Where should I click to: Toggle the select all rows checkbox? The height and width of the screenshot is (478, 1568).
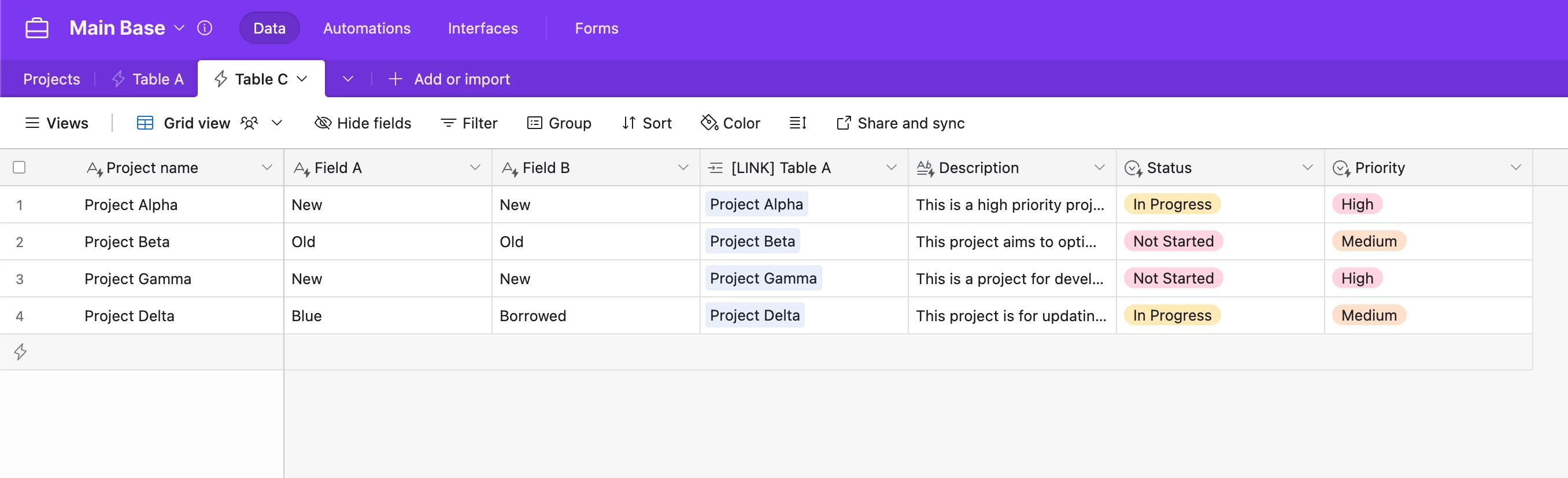point(19,167)
